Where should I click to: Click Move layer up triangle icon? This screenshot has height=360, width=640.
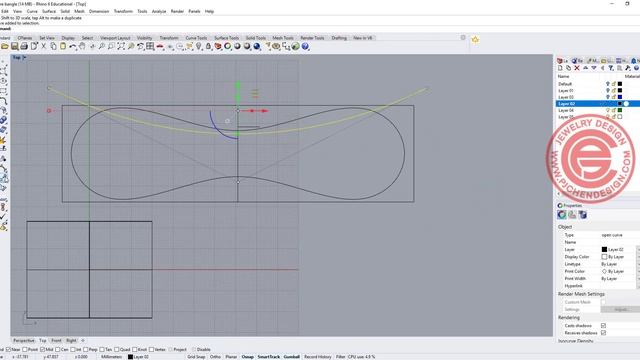click(x=585, y=68)
